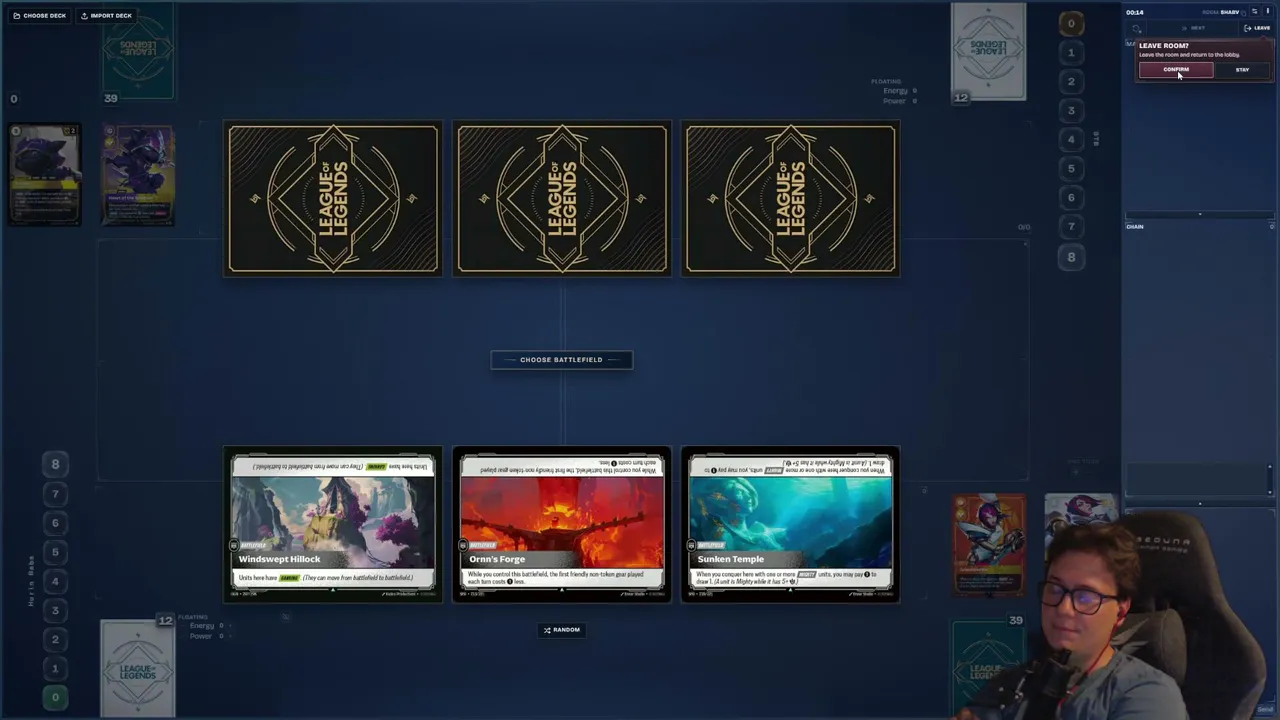Screen dimensions: 1280x720
Task: Set opponent score to 7
Action: [1071, 226]
